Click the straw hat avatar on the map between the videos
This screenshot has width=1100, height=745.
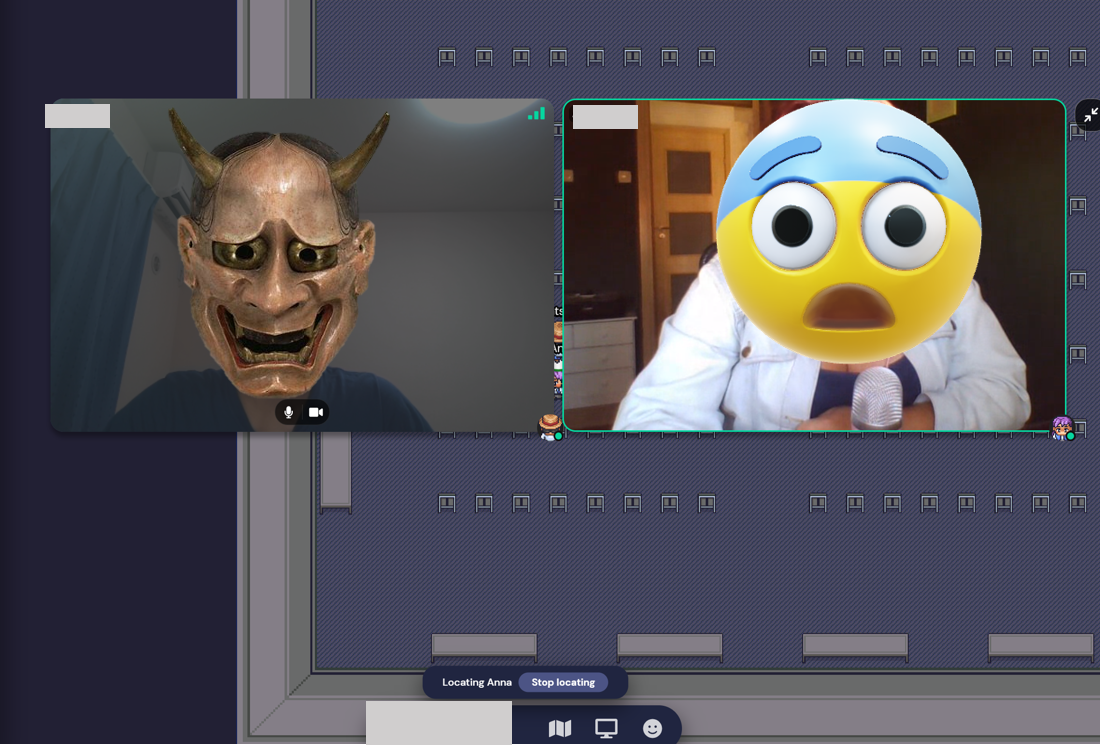tap(558, 331)
